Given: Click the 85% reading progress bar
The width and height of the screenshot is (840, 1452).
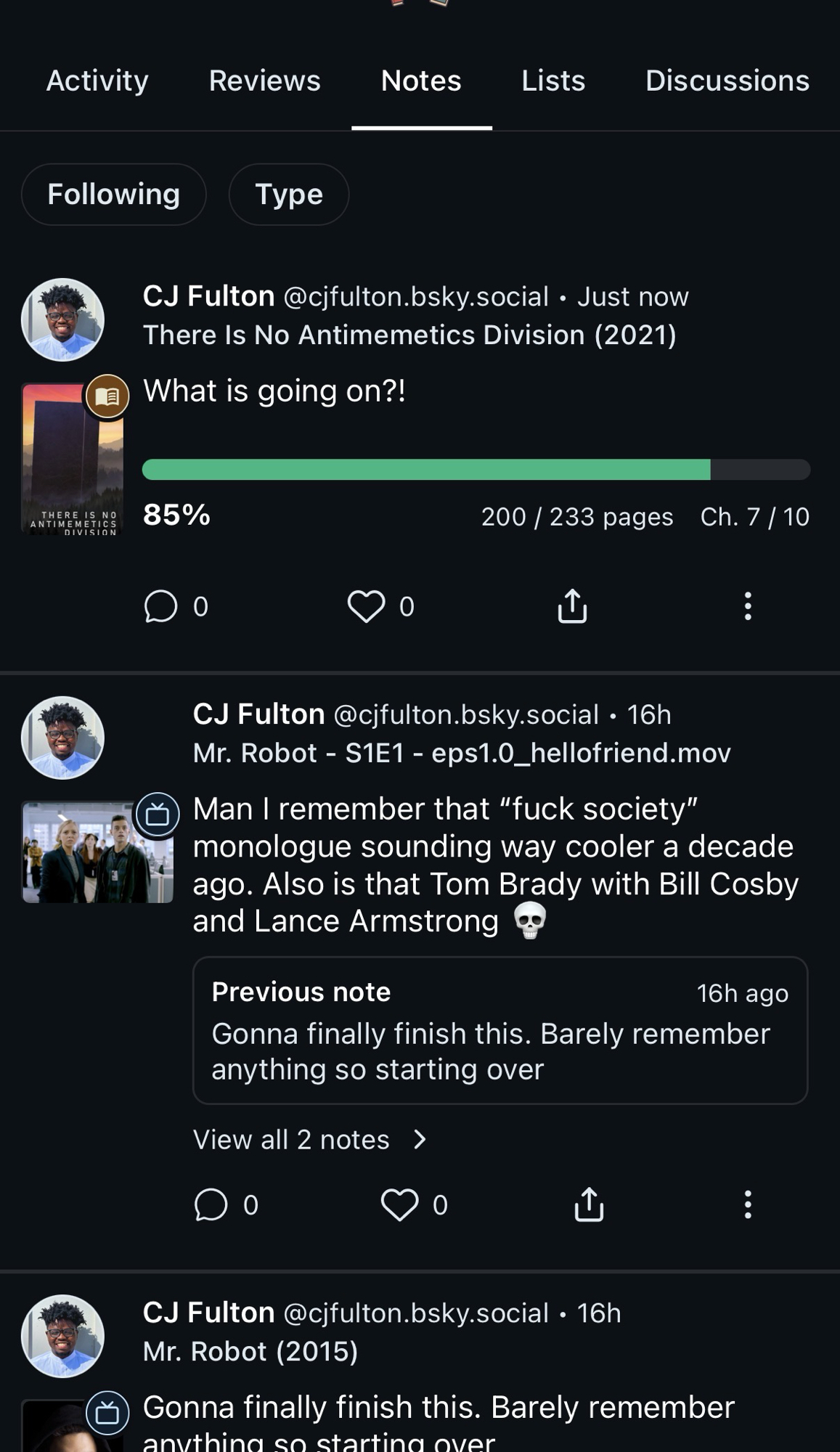Looking at the screenshot, I should pyautogui.click(x=476, y=470).
